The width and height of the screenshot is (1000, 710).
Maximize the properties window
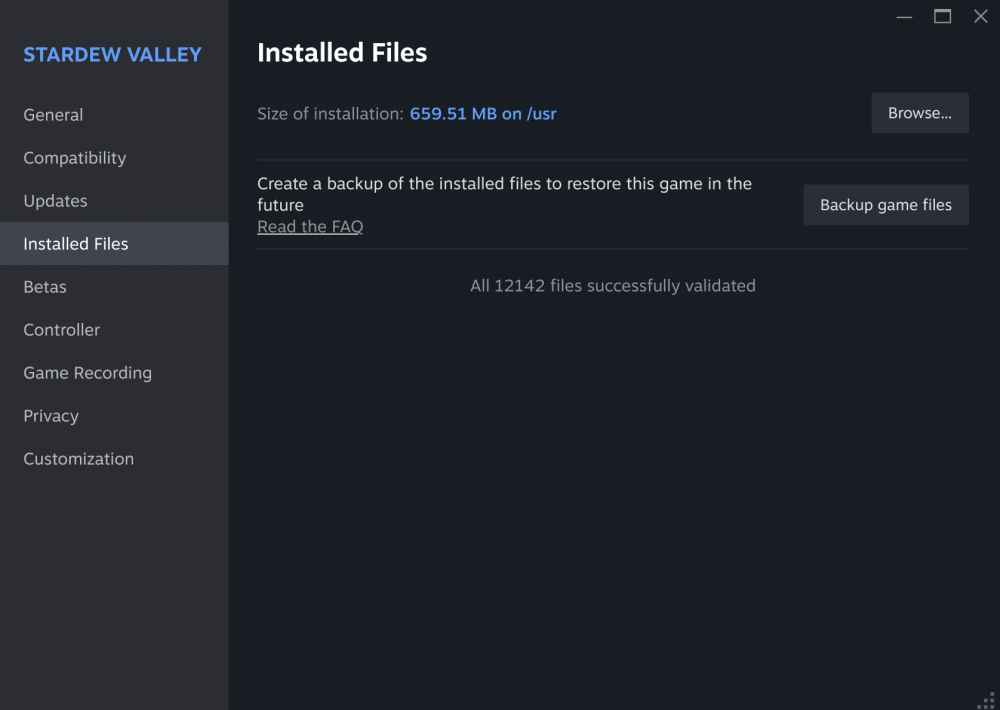point(942,17)
